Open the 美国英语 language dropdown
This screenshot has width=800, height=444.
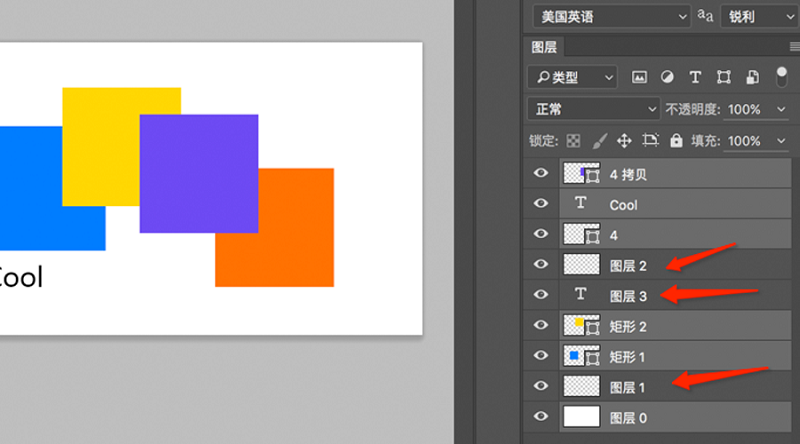point(611,16)
